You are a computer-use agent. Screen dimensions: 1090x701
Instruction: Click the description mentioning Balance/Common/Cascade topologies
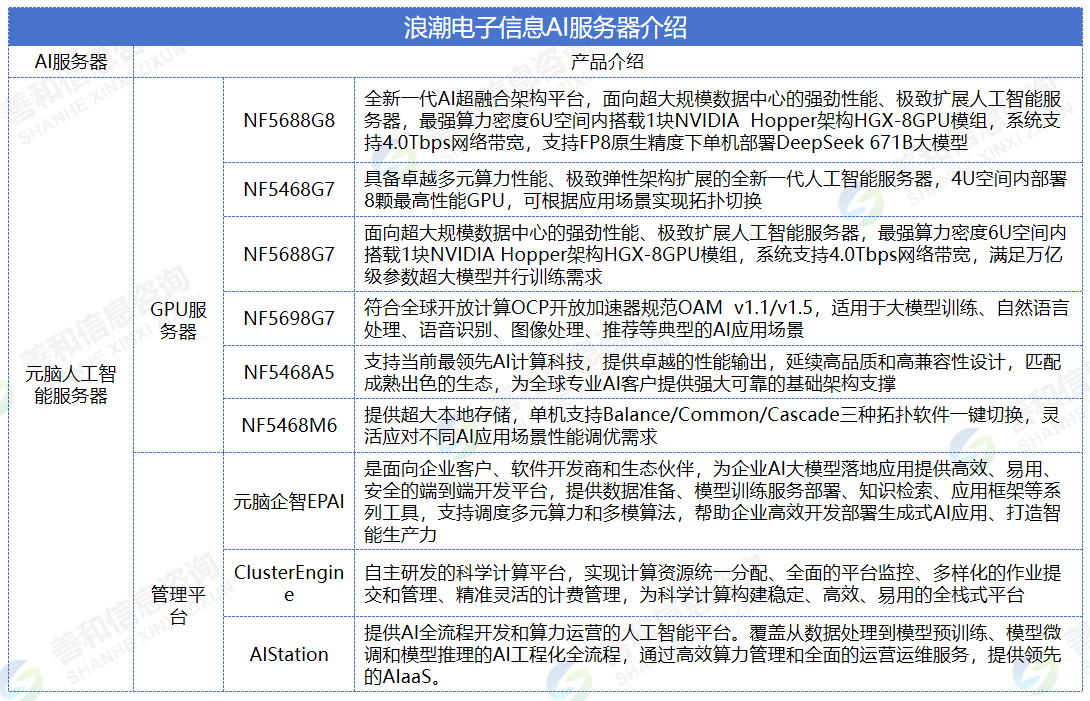714,425
